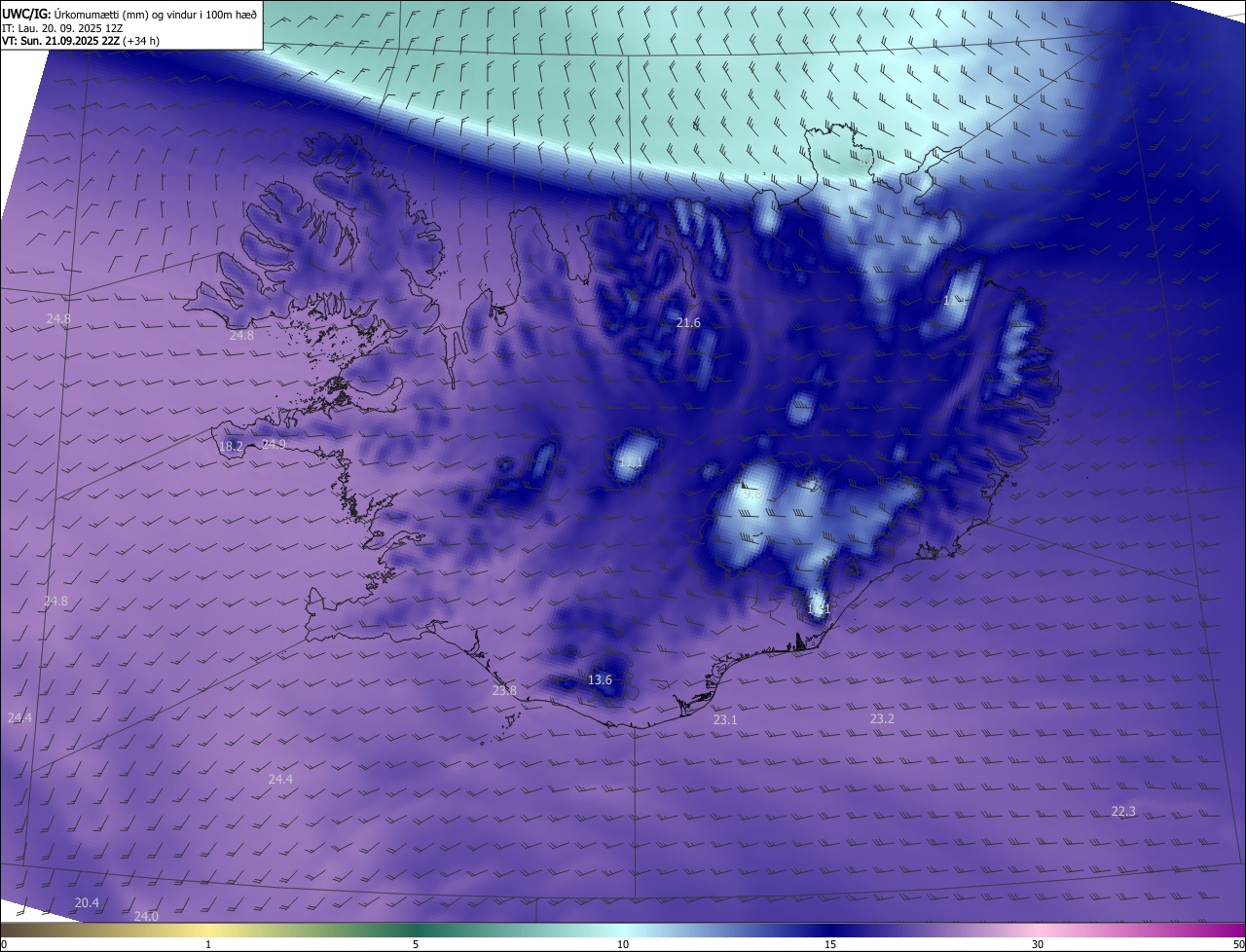1246x952 pixels.
Task: Click the colorbar tick label 0
Action: tap(4, 944)
